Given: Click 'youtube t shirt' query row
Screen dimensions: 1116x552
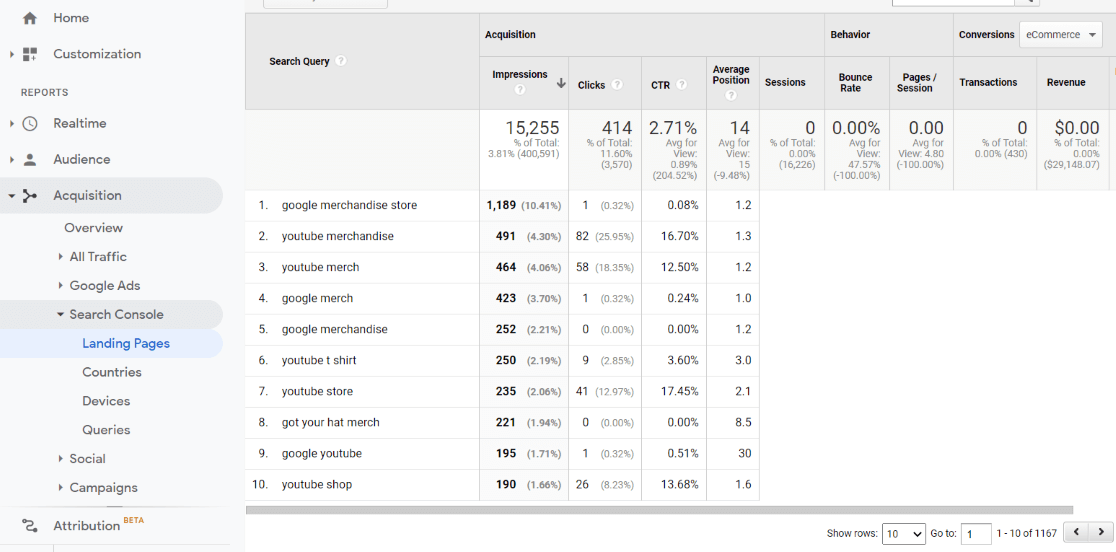Looking at the screenshot, I should pos(319,361).
